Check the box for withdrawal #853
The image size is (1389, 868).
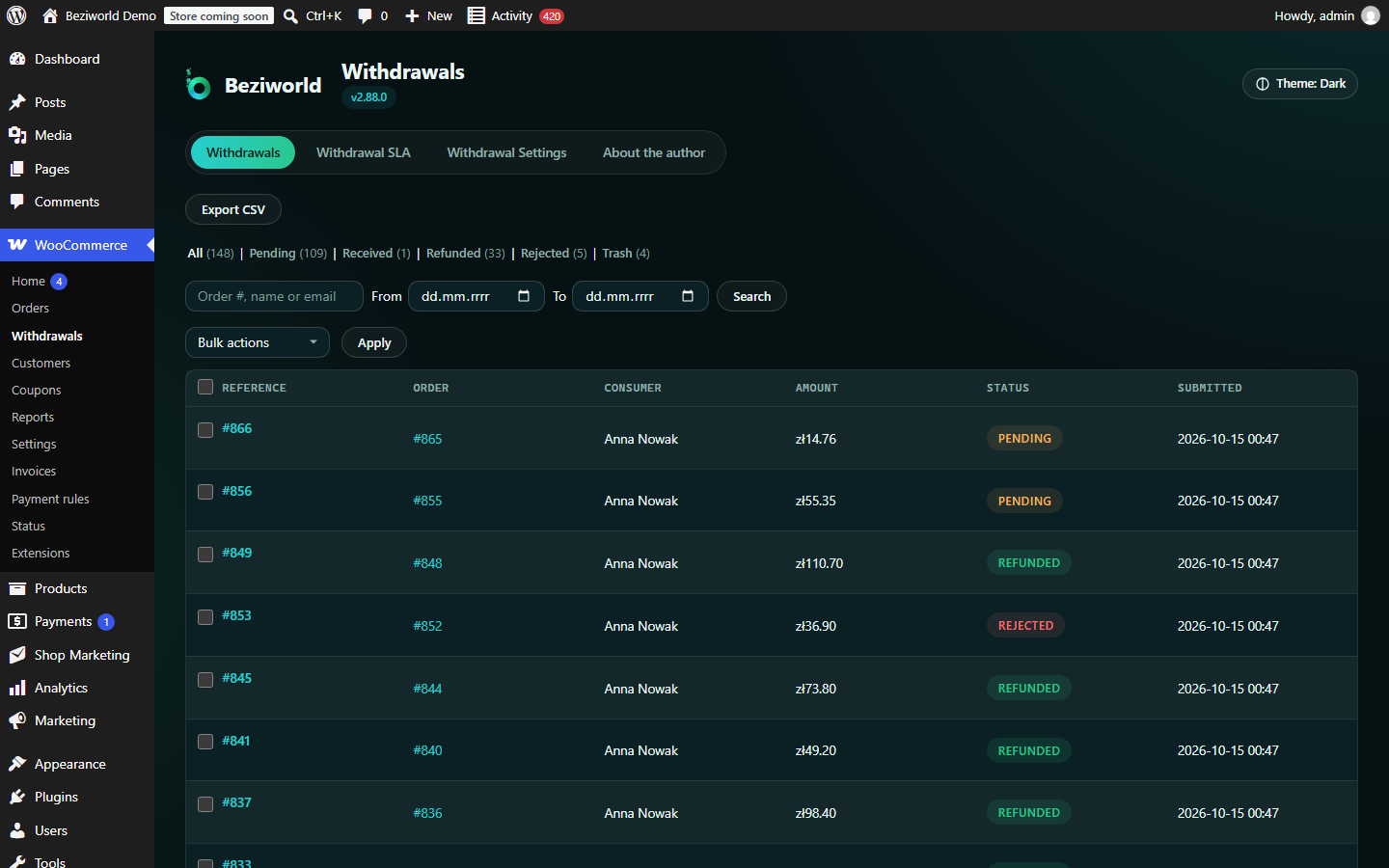205,617
